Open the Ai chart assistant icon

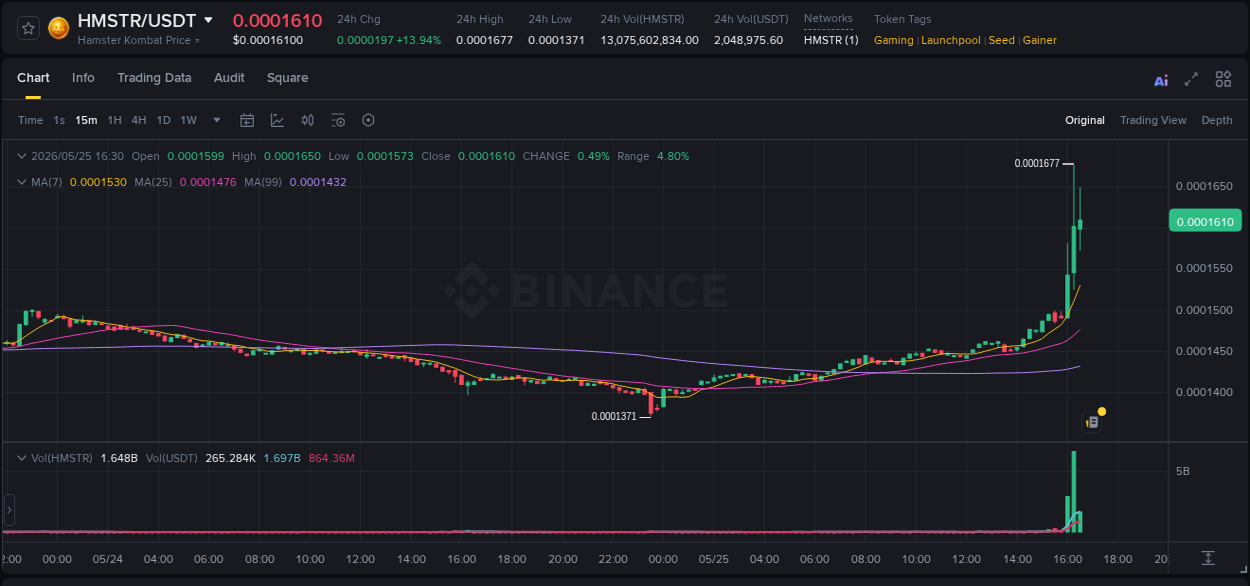click(x=1161, y=80)
